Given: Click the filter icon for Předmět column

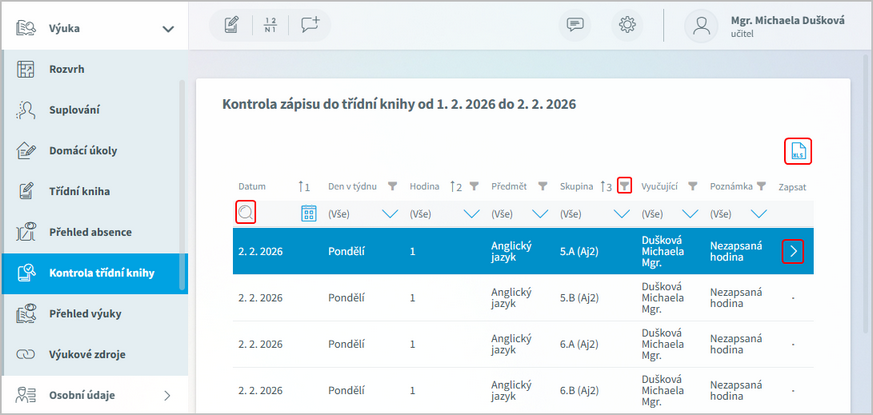Looking at the screenshot, I should (542, 186).
